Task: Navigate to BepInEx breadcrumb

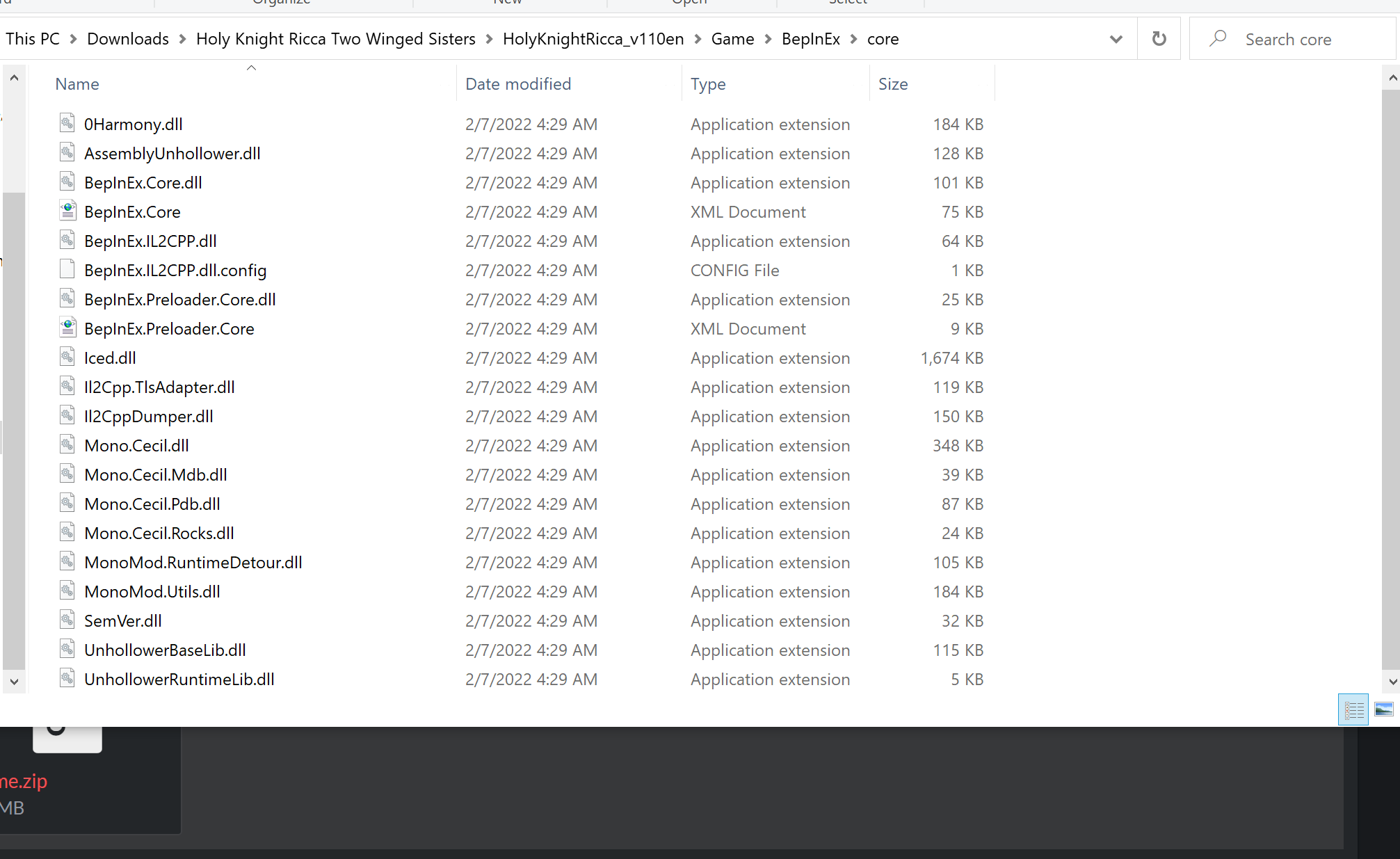Action: coord(811,39)
